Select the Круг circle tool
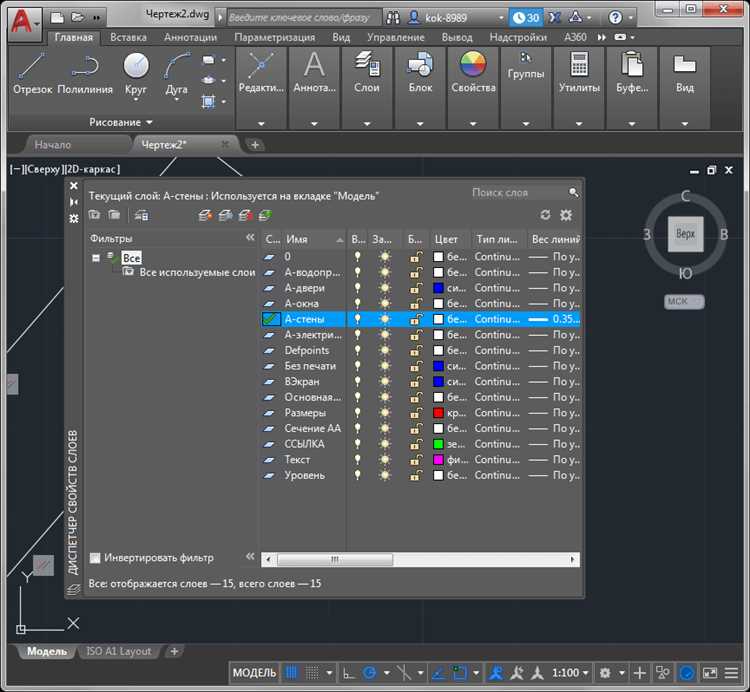This screenshot has width=750, height=692. pyautogui.click(x=136, y=73)
